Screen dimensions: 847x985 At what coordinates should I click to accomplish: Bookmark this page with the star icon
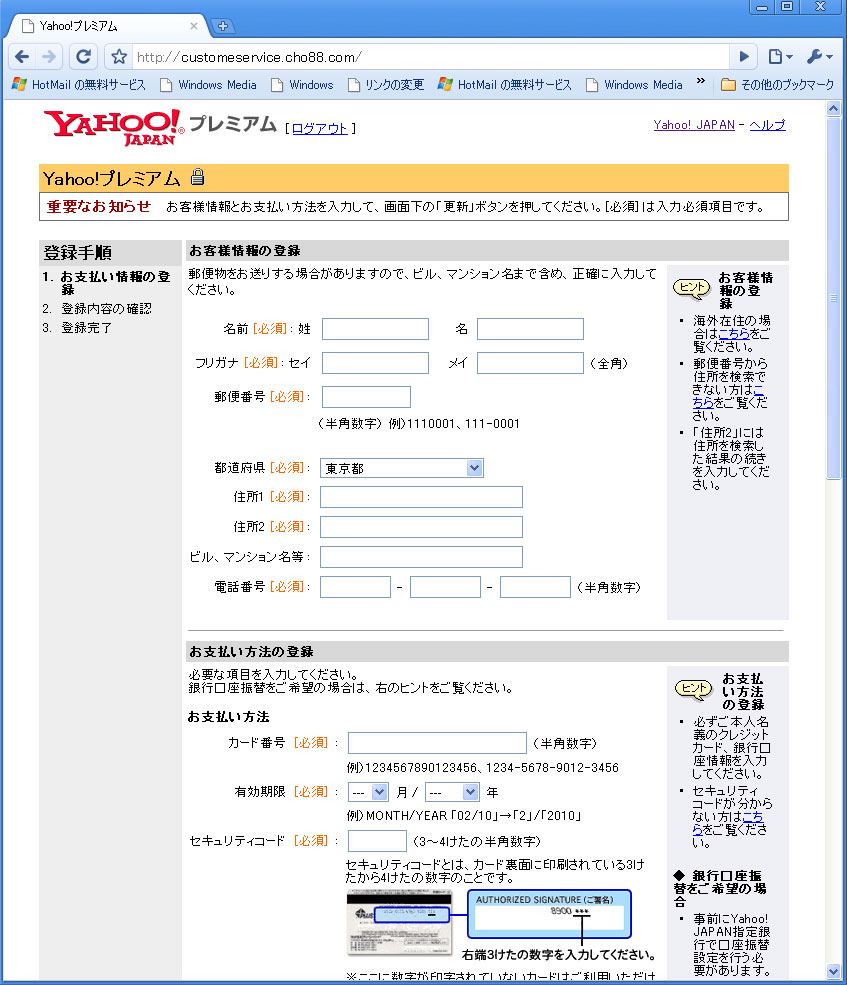119,57
